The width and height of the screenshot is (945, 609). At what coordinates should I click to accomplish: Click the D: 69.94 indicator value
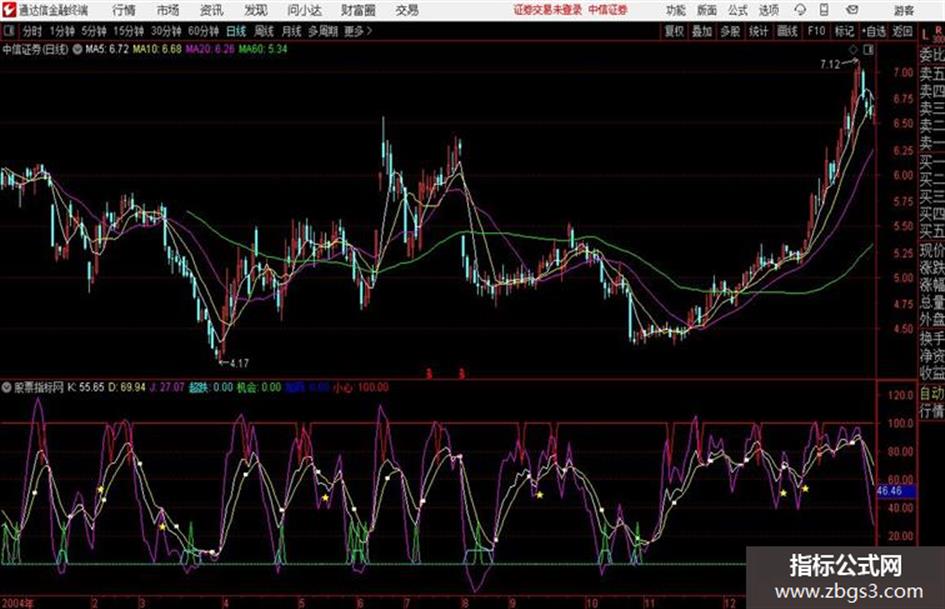tap(127, 387)
